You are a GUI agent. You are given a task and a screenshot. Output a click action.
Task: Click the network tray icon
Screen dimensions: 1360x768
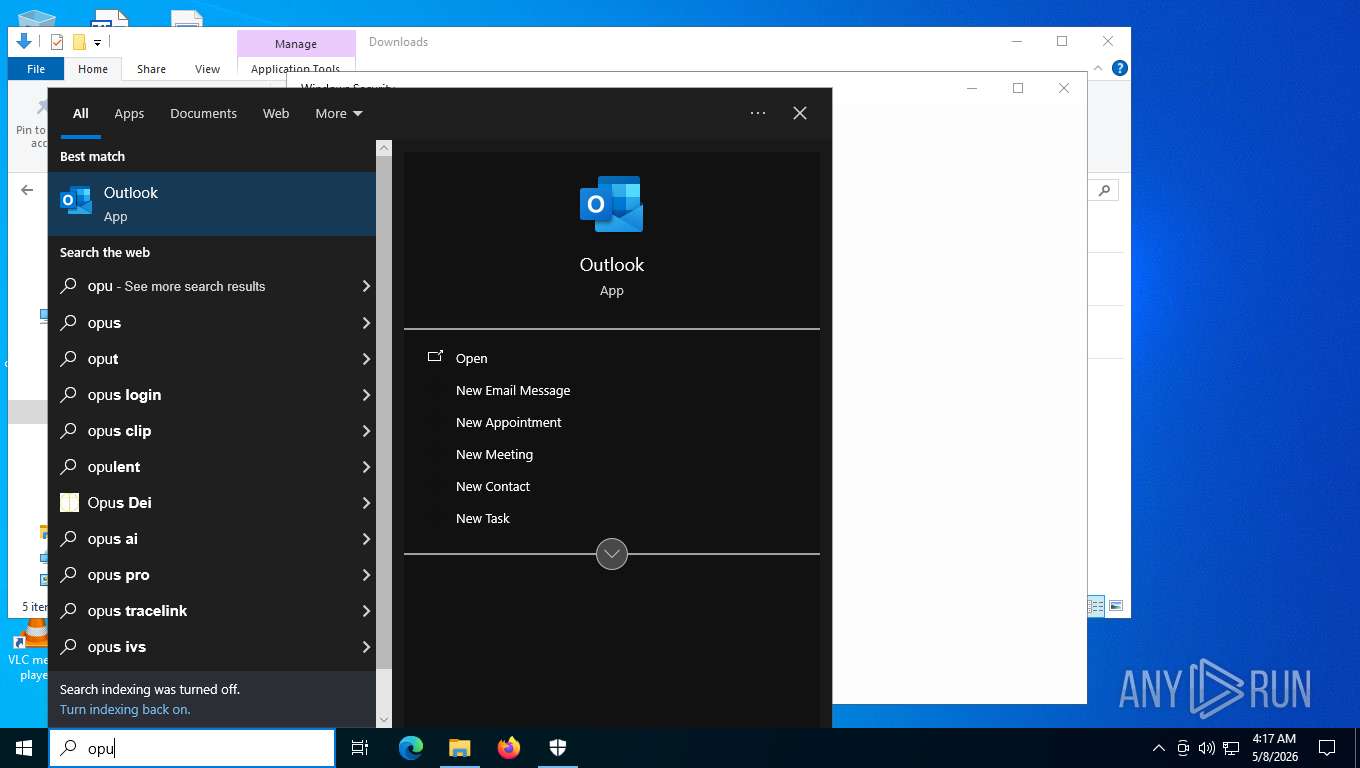coord(1231,748)
